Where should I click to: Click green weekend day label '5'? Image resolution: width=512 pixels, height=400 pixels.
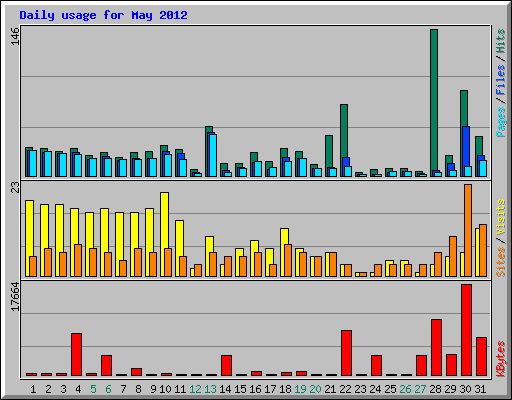point(93,389)
